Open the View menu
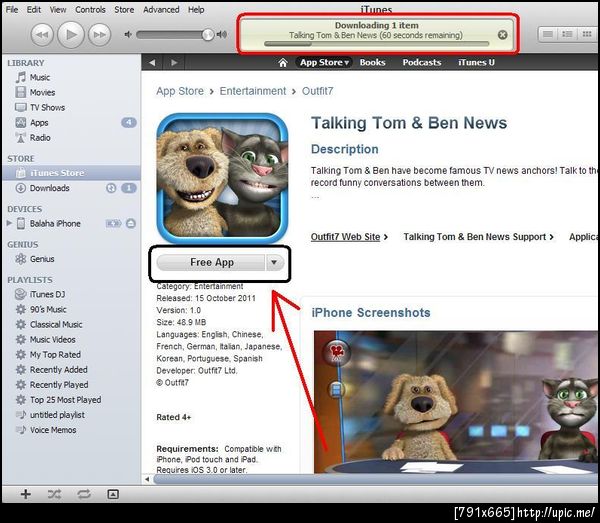The height and width of the screenshot is (523, 600). [58, 10]
